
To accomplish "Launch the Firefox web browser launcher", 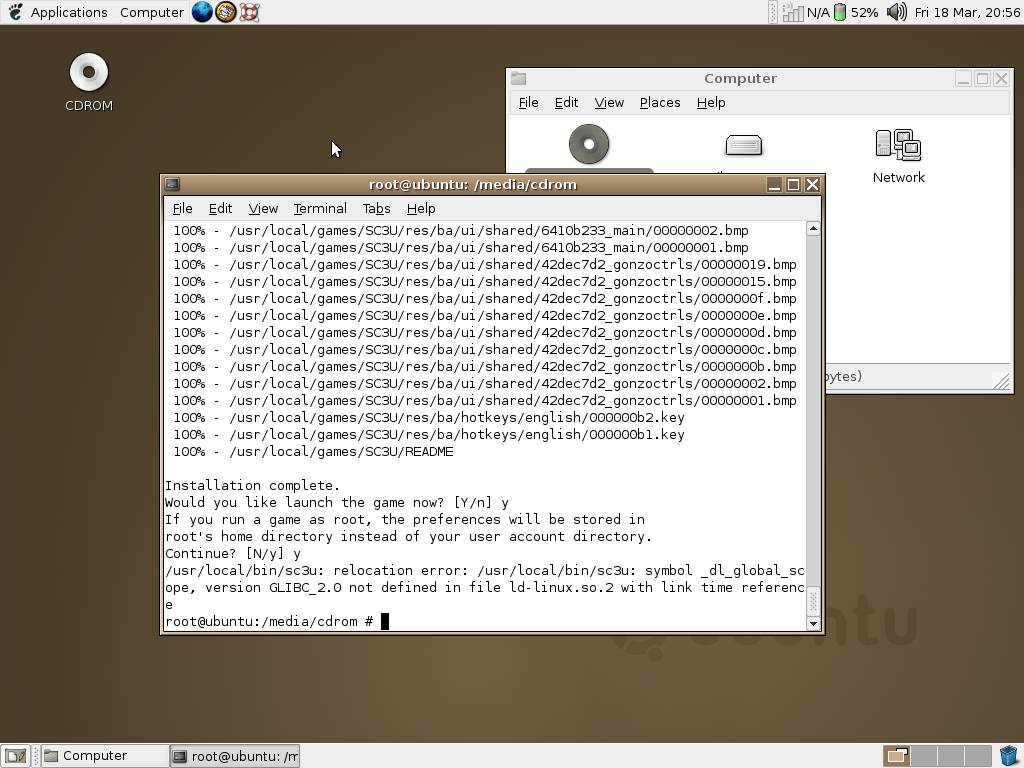I will coord(202,12).
